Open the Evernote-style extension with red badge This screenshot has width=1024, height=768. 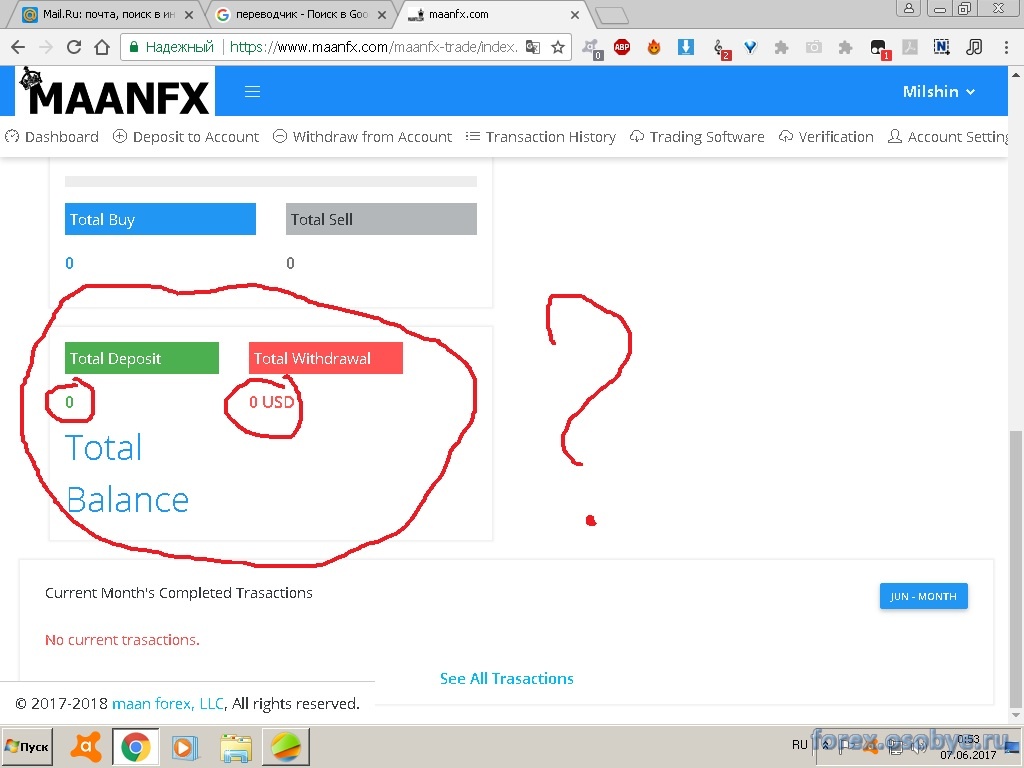[x=879, y=48]
